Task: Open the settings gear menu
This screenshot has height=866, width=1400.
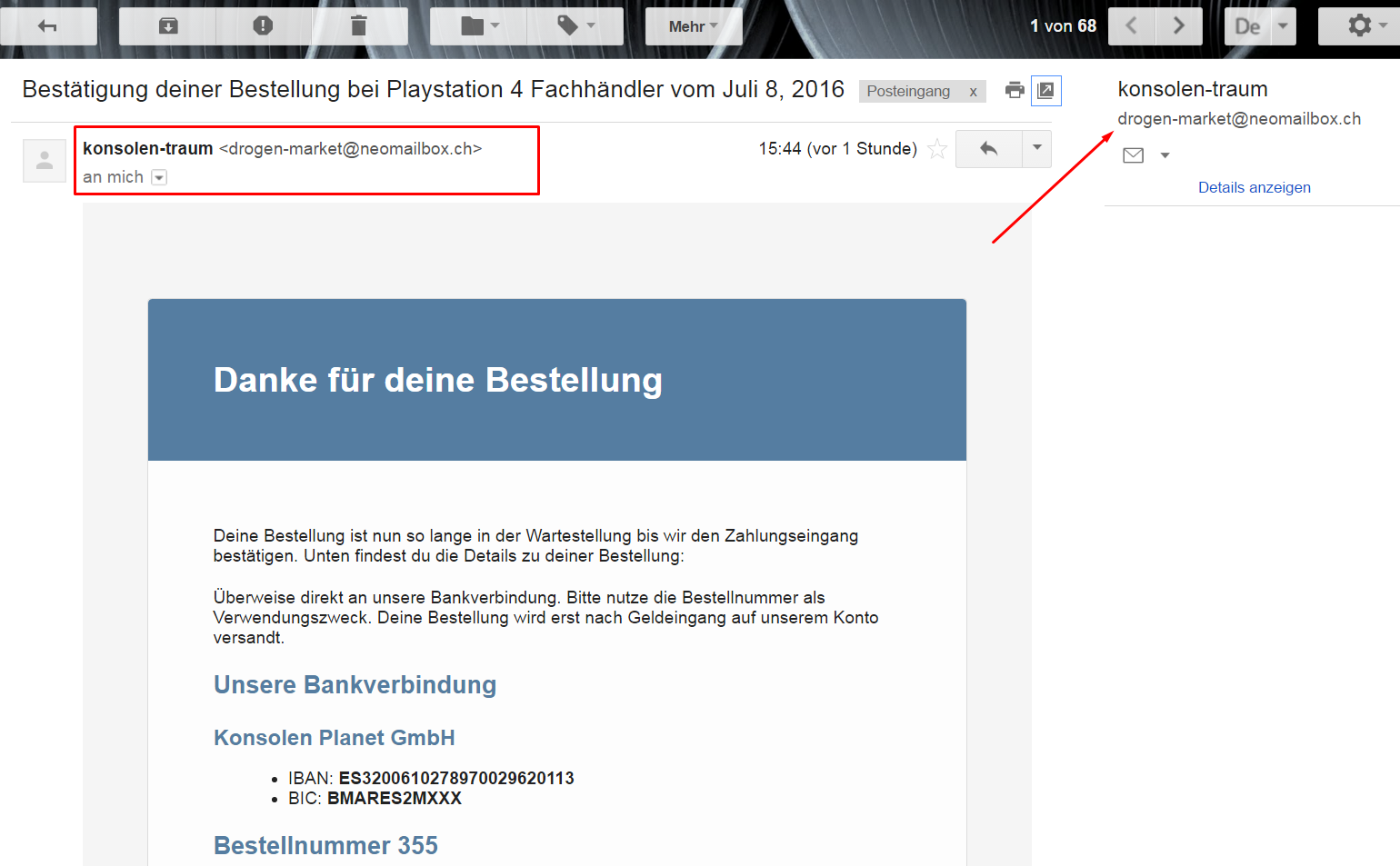Action: (x=1359, y=26)
